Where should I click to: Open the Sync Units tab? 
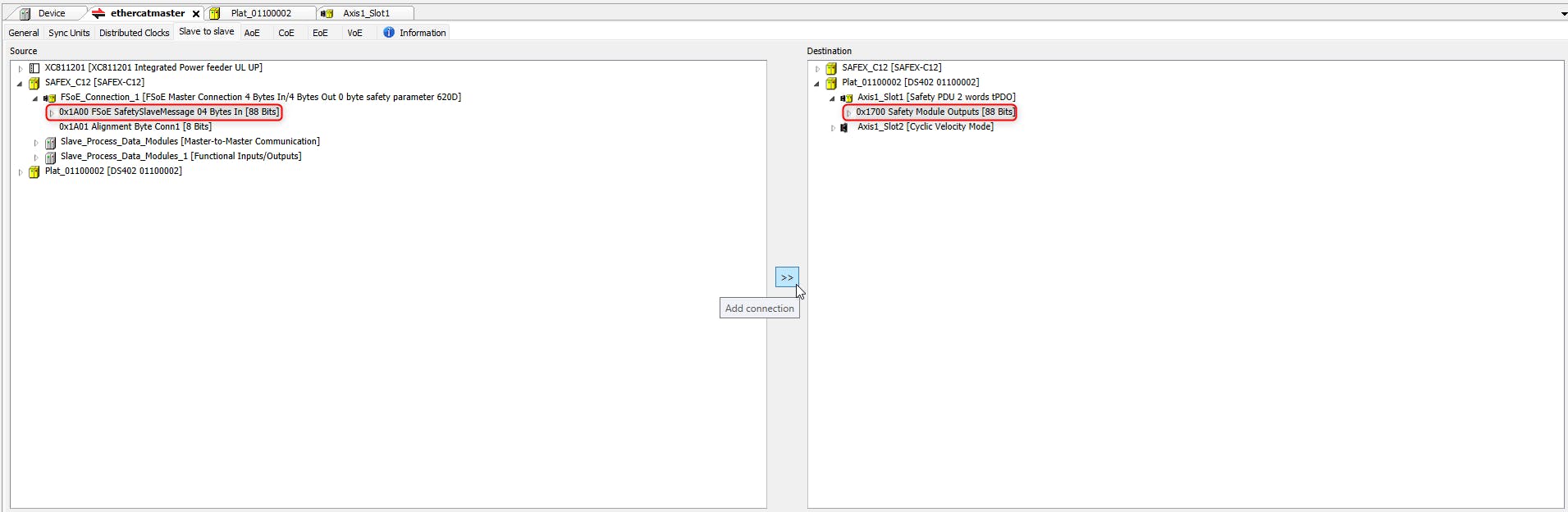tap(69, 33)
